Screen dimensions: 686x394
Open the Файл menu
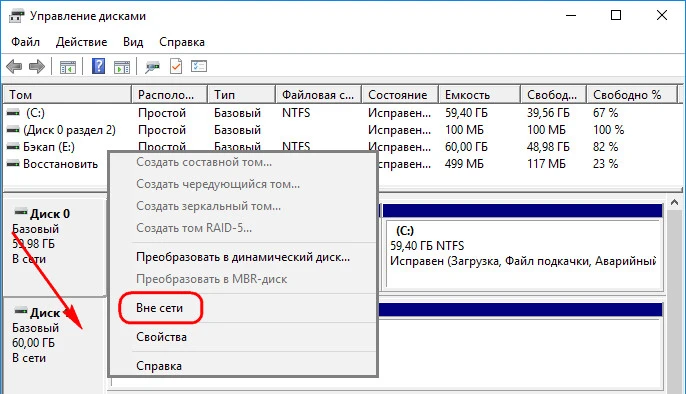(x=25, y=42)
